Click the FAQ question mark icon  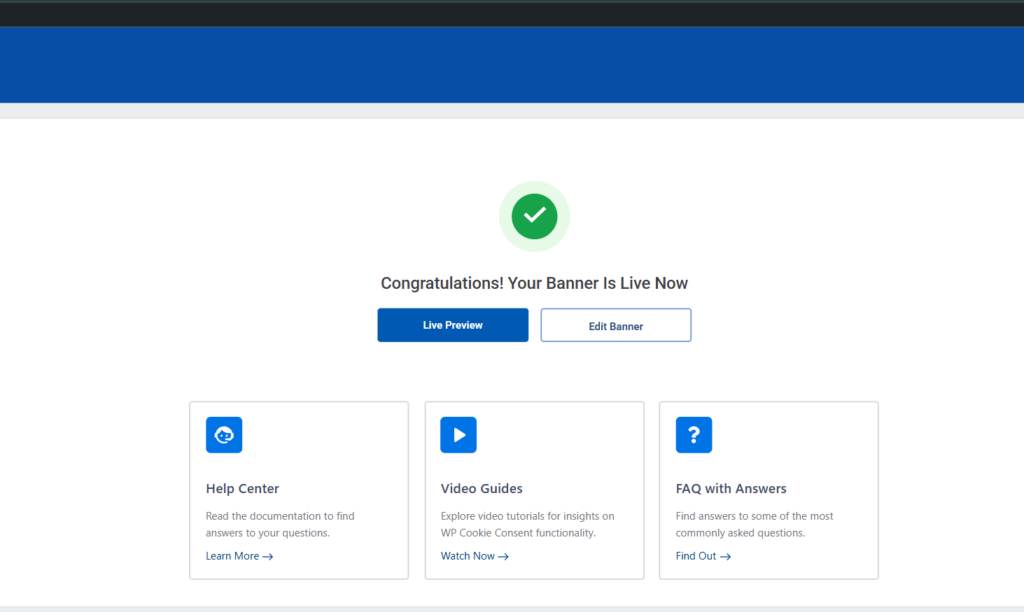tap(693, 435)
